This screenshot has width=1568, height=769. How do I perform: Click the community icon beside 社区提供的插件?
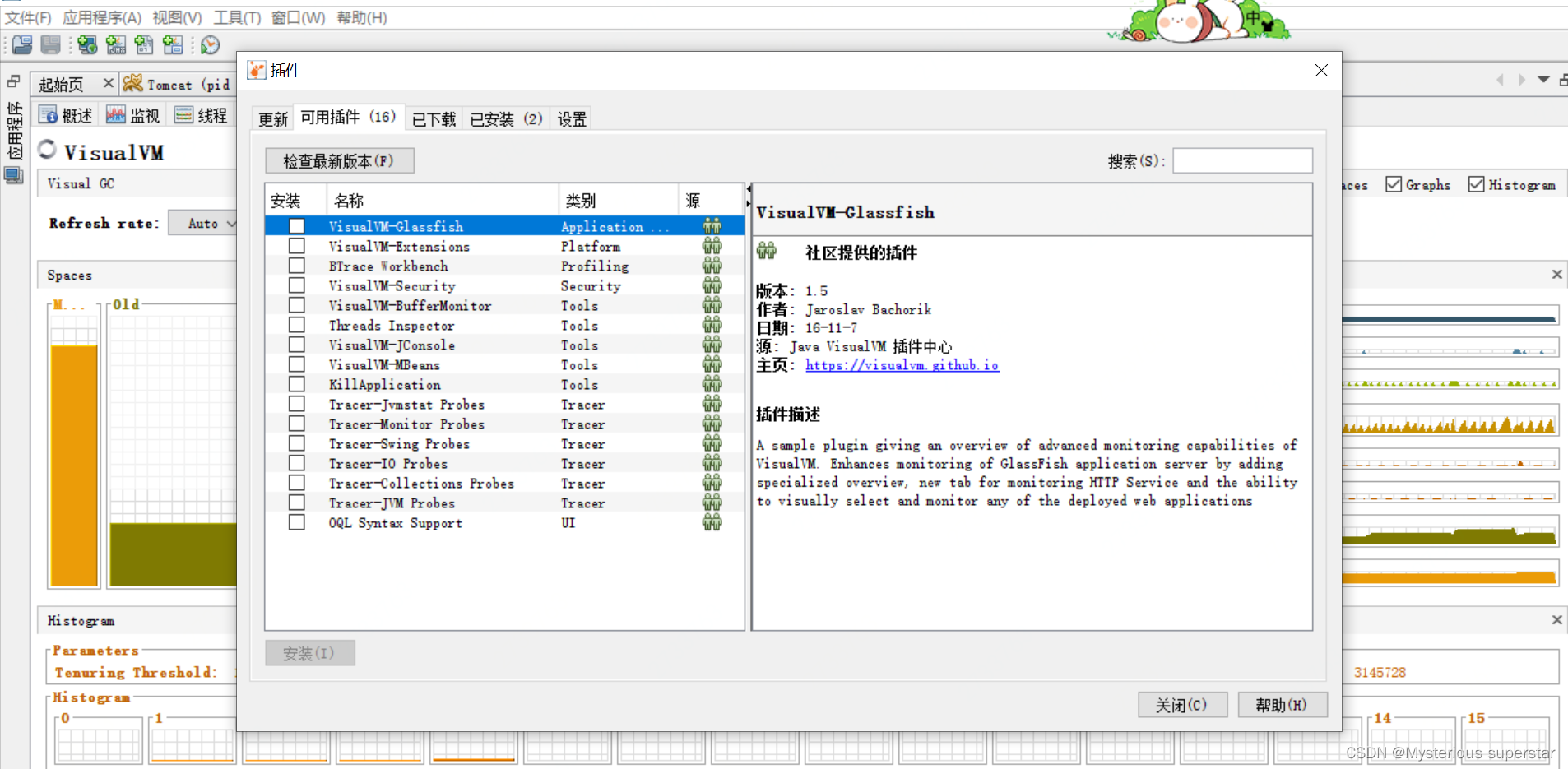(767, 251)
